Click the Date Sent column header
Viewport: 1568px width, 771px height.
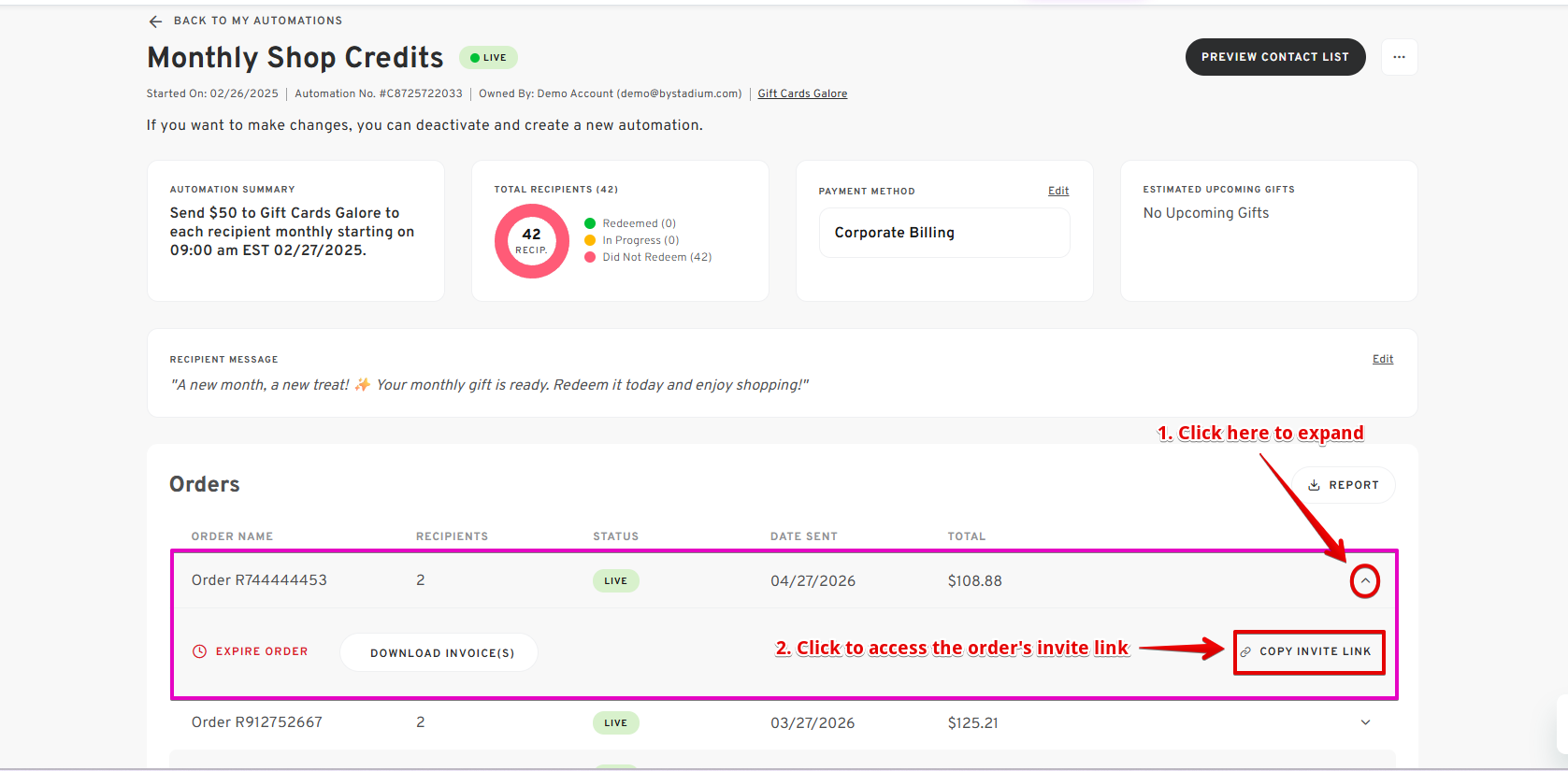[x=803, y=536]
